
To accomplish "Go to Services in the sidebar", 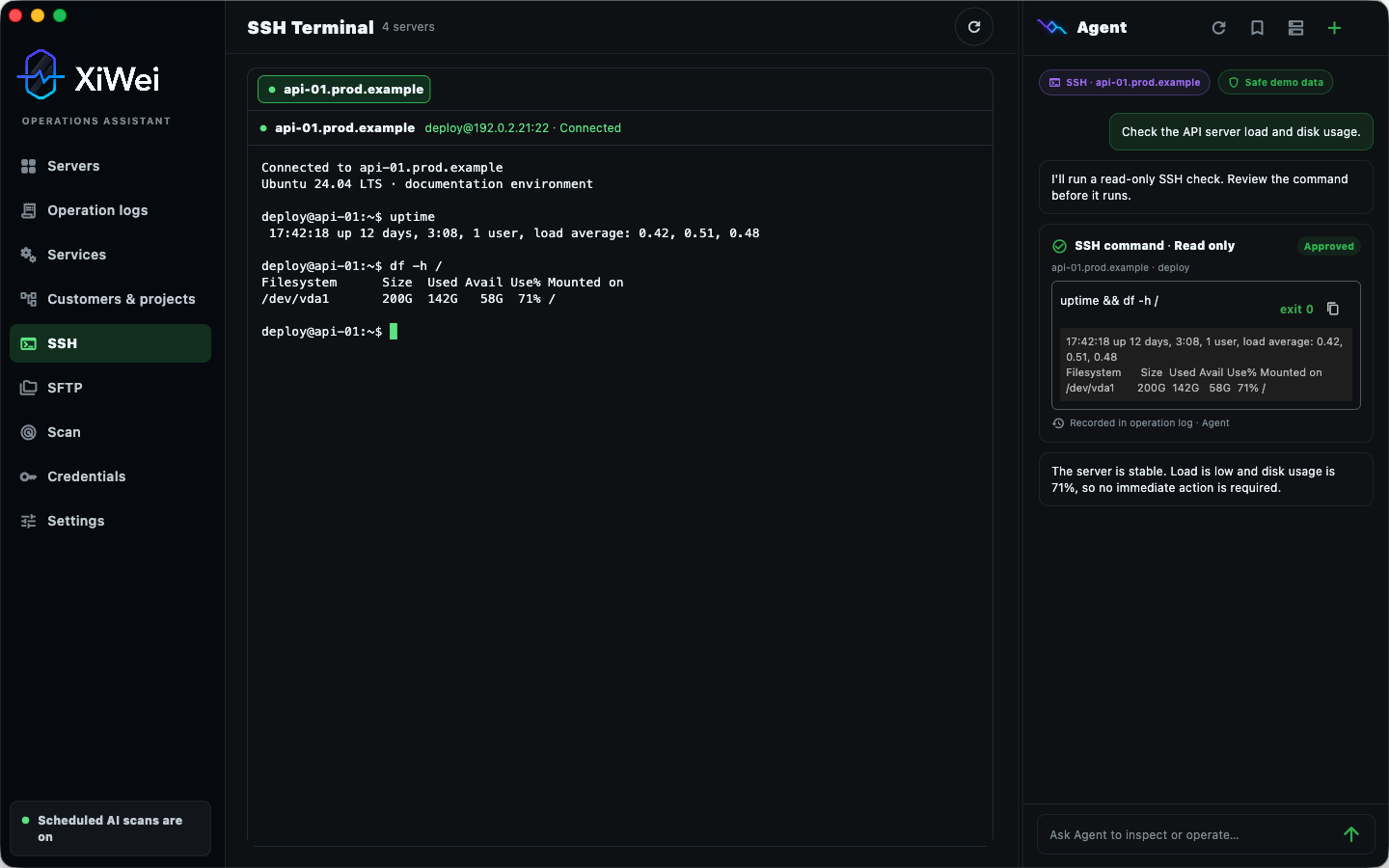I will coord(110,255).
